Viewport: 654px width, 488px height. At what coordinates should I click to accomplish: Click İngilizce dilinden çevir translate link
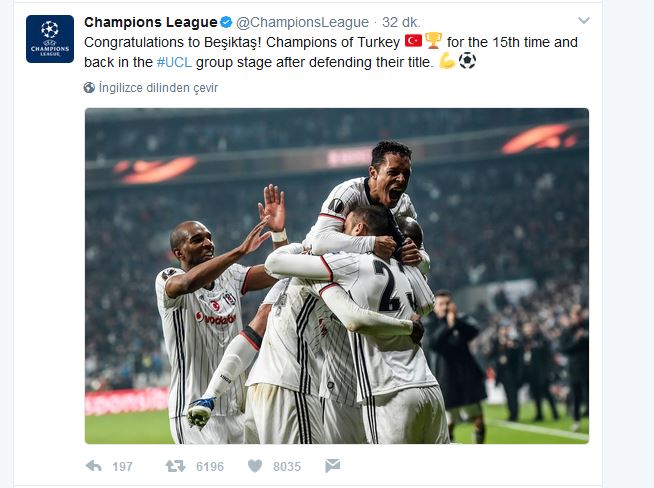(x=158, y=88)
